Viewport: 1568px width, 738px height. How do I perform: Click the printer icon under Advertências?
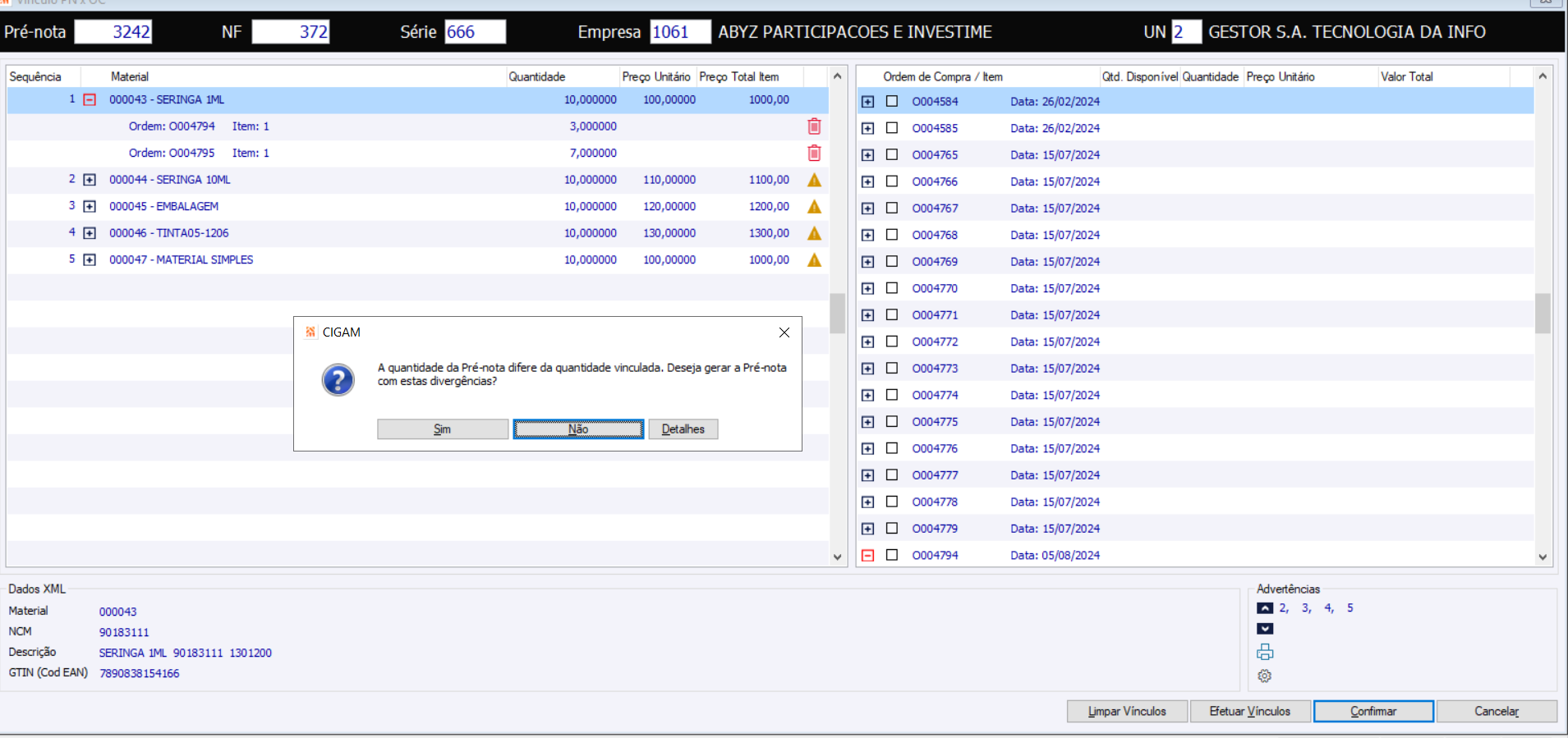coord(1265,652)
